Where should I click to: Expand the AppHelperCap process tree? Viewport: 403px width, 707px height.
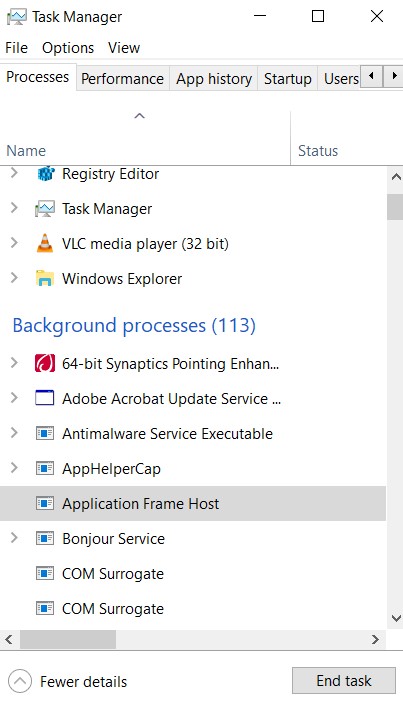[14, 468]
